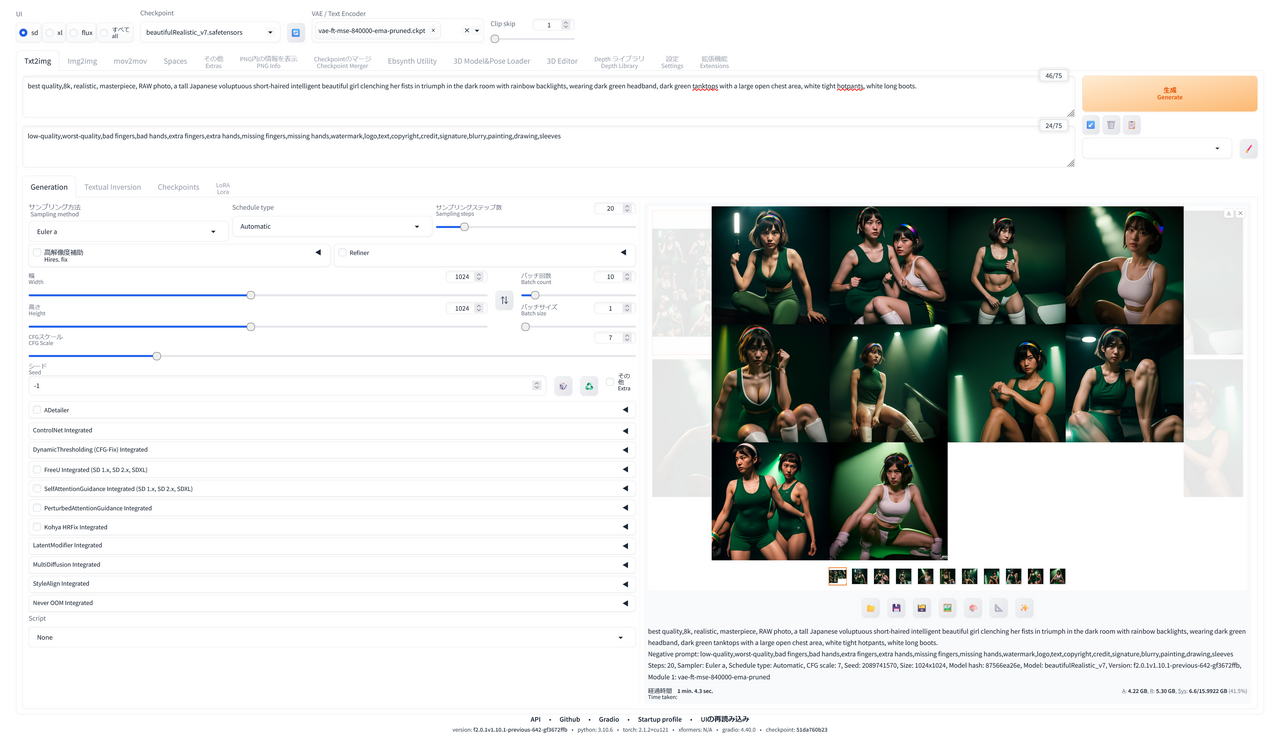Select a random seed with the dice icon
This screenshot has width=1280, height=742.
click(x=564, y=385)
